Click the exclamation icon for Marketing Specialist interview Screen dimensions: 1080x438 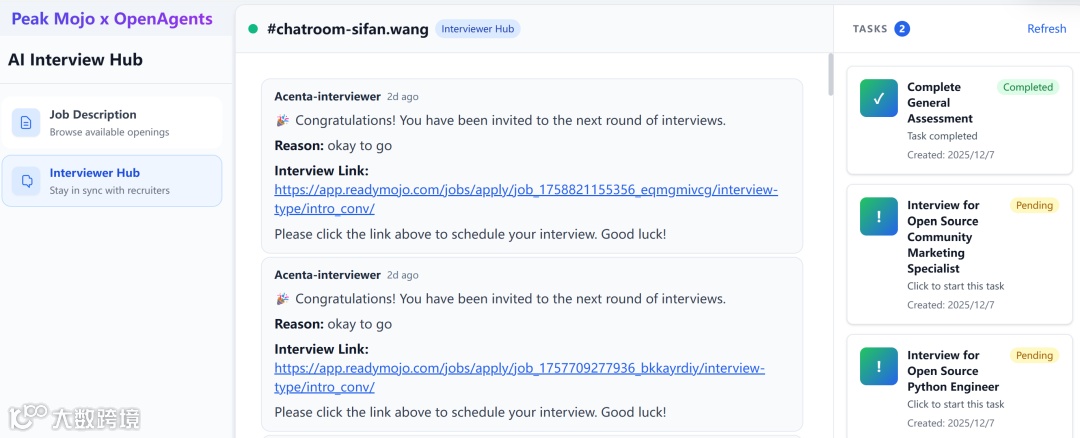click(878, 216)
